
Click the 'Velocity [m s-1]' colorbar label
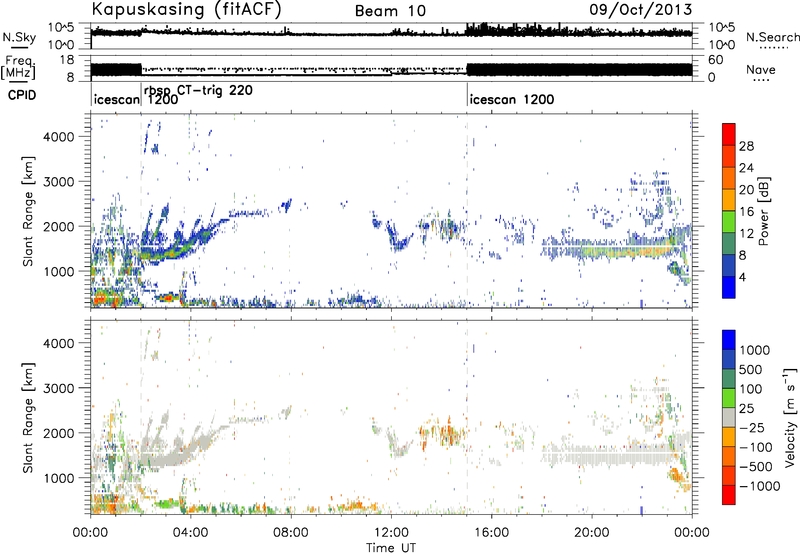[x=790, y=417]
